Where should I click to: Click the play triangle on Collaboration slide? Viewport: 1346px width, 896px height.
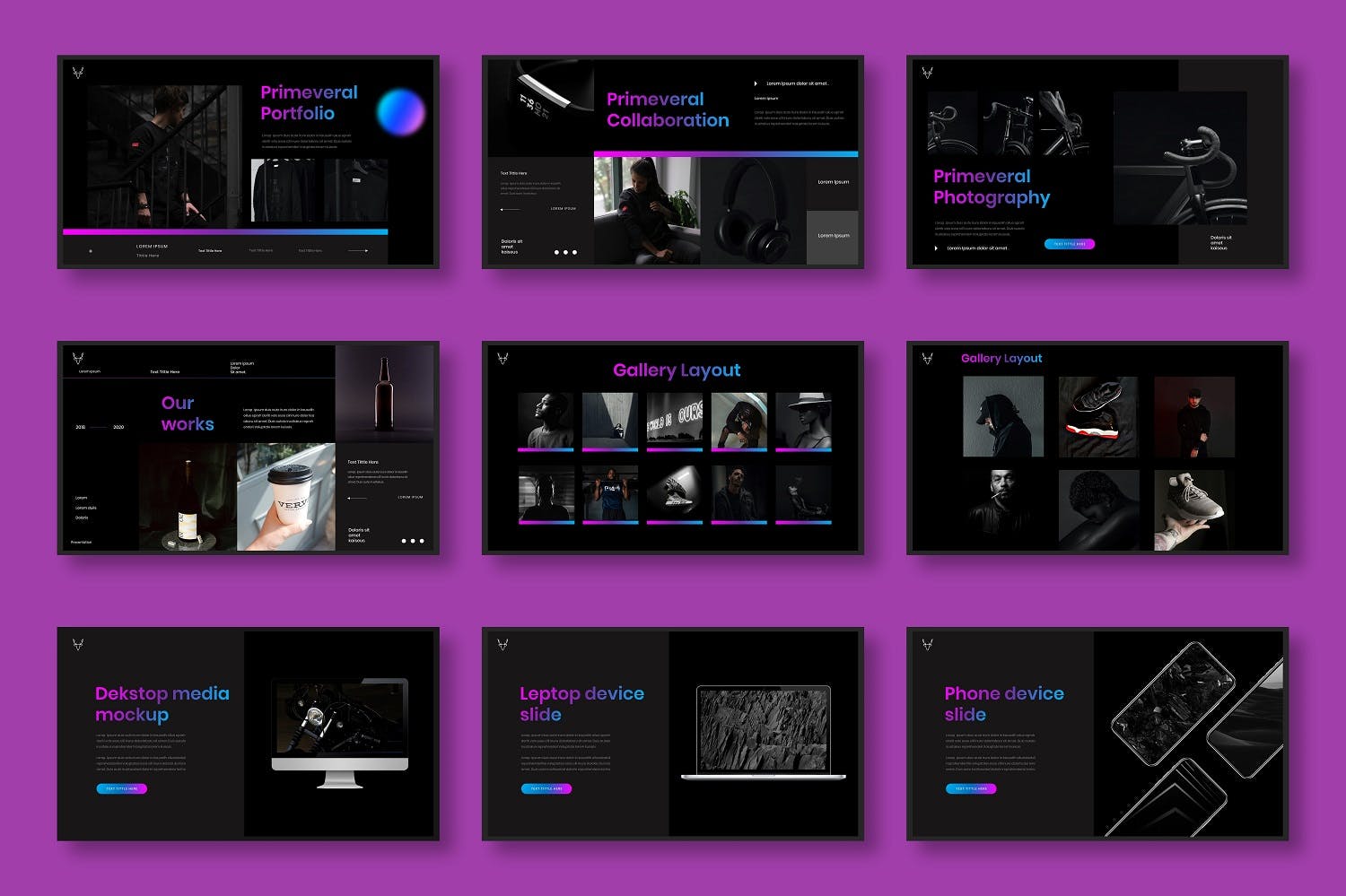tap(756, 83)
